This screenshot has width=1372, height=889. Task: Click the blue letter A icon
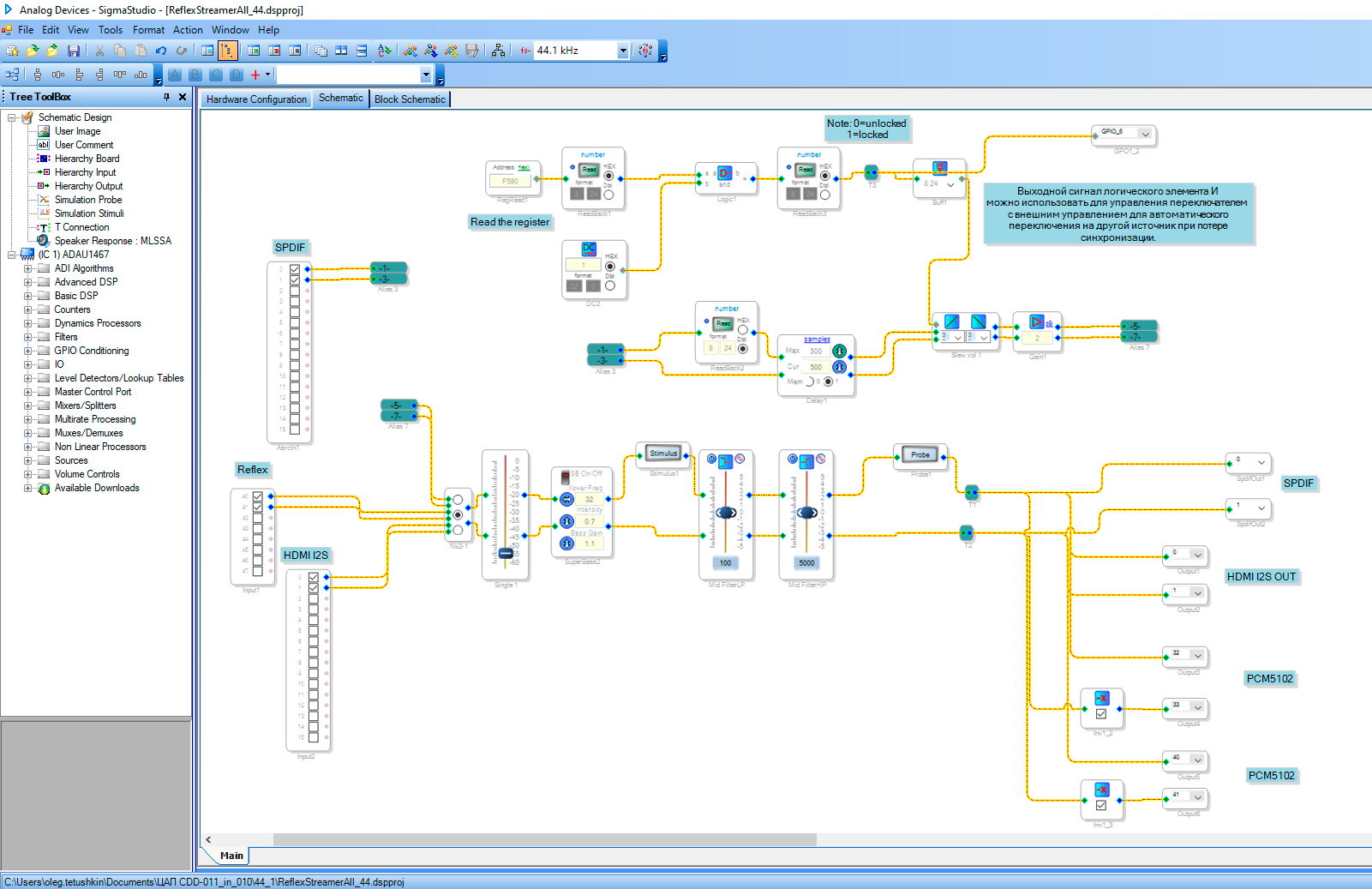tap(175, 75)
